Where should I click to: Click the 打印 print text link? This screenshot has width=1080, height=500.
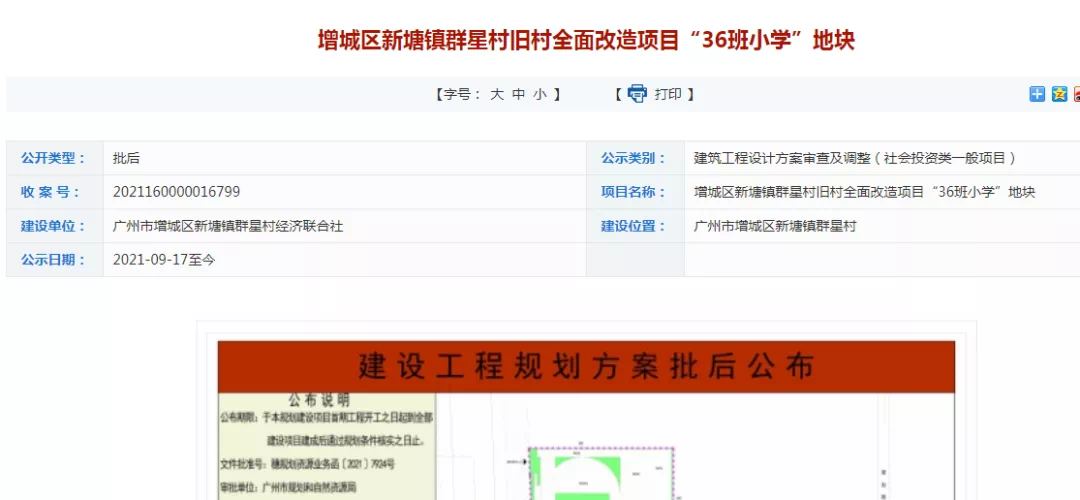click(668, 94)
